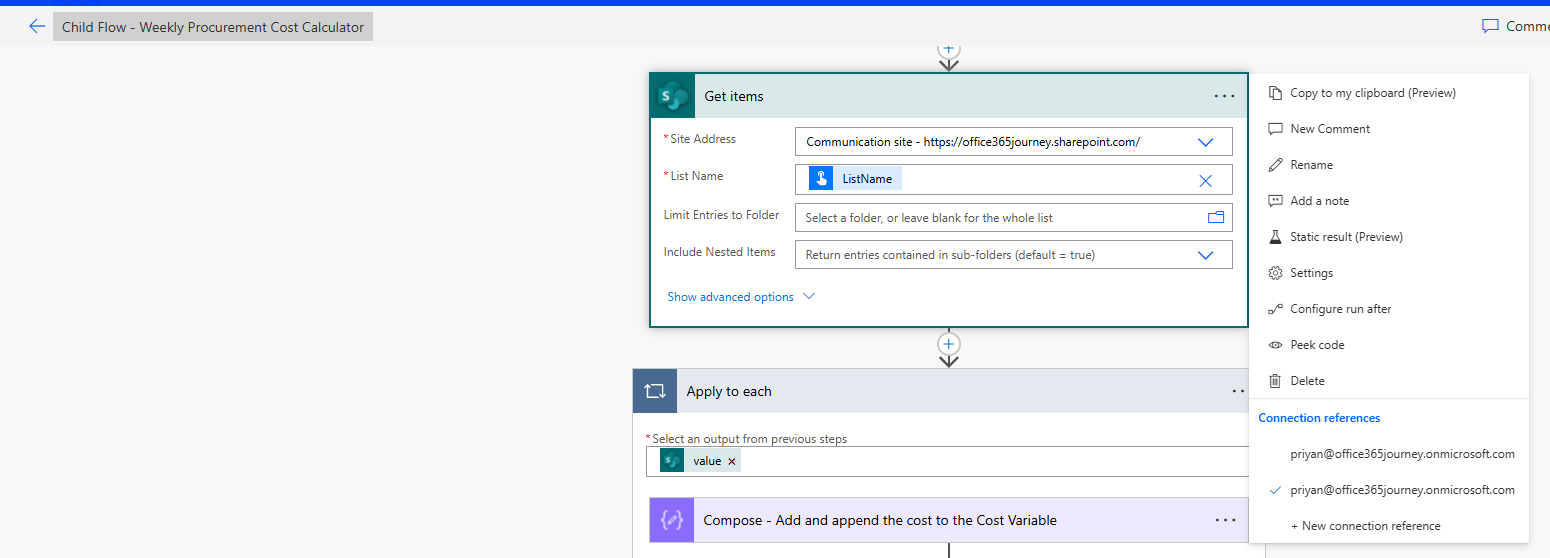This screenshot has height=558, width=1550.
Task: Click the List Name input field
Action: click(x=1014, y=180)
